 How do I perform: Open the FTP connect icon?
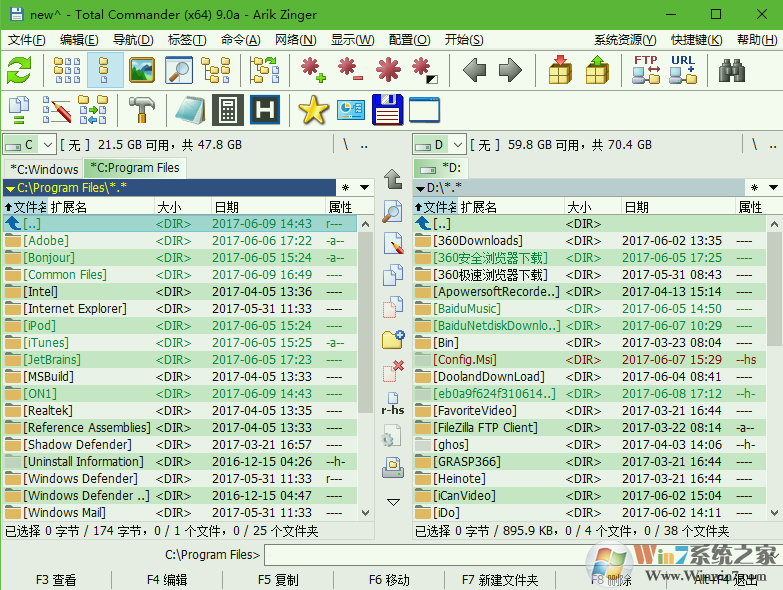coord(646,70)
